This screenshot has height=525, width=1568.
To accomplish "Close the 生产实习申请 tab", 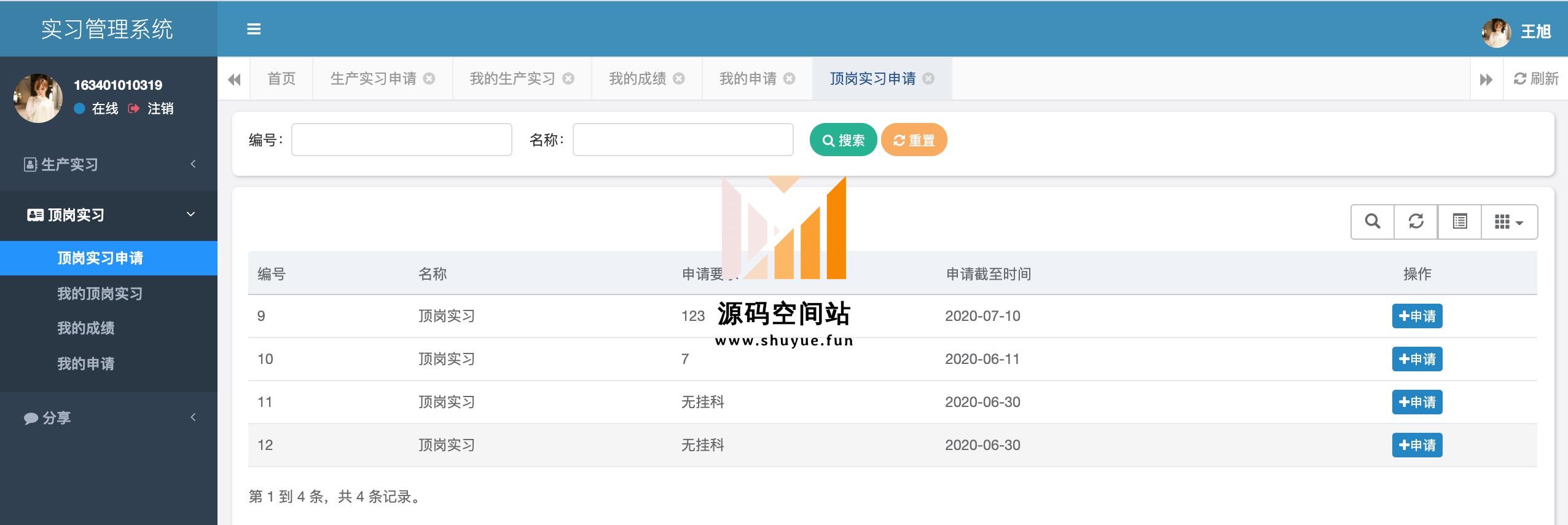I will click(429, 79).
